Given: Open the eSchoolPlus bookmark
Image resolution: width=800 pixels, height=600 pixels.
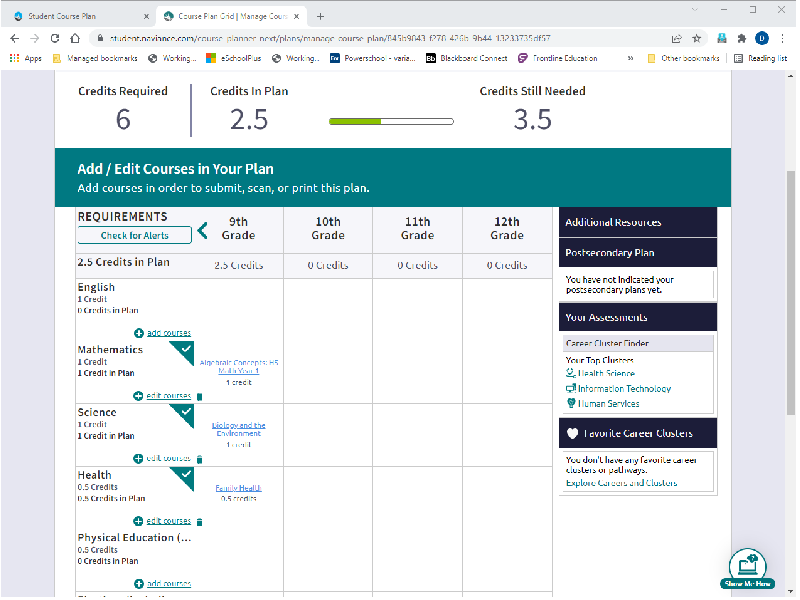Looking at the screenshot, I should pyautogui.click(x=234, y=58).
